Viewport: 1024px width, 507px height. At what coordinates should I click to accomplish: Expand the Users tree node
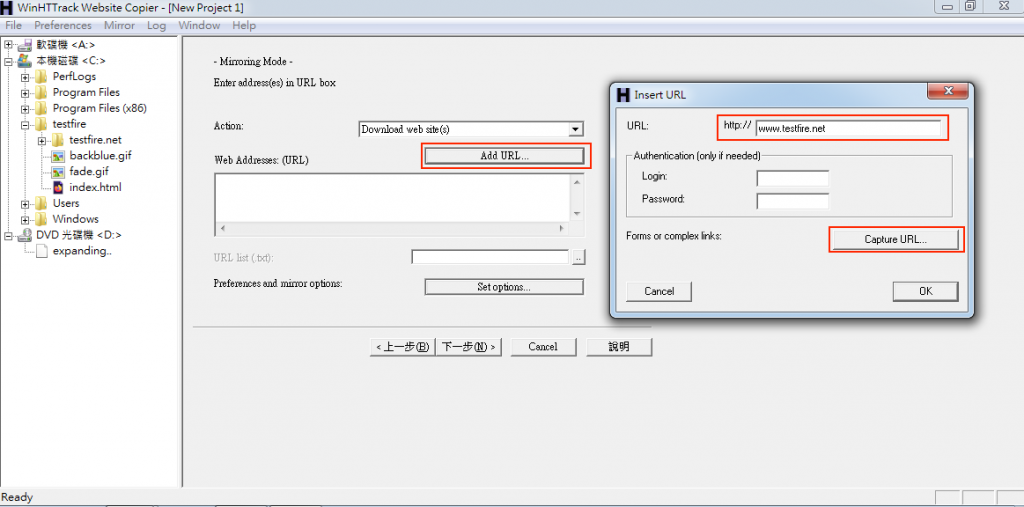[25, 204]
